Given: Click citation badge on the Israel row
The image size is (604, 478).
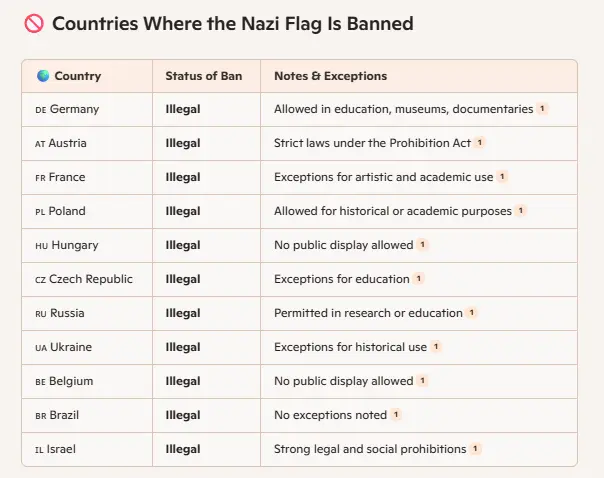Looking at the screenshot, I should pyautogui.click(x=476, y=449).
